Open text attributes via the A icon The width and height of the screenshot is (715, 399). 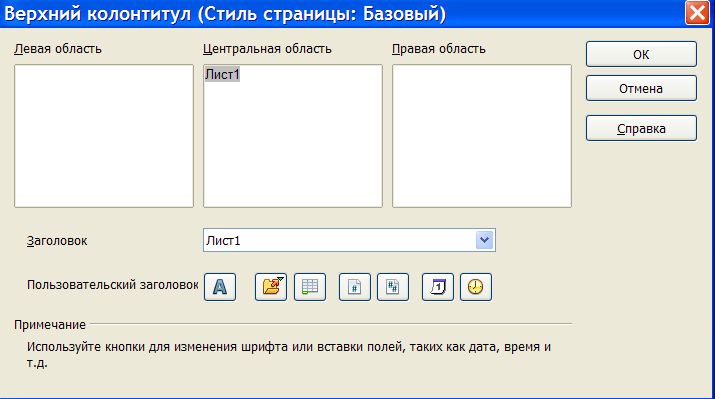click(220, 287)
